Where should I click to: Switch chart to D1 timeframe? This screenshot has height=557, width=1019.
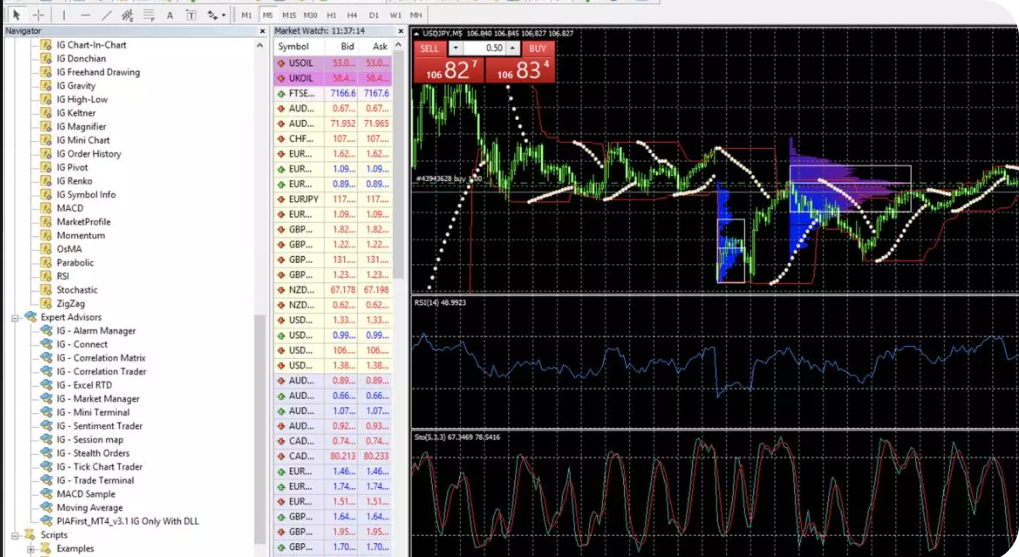coord(374,15)
